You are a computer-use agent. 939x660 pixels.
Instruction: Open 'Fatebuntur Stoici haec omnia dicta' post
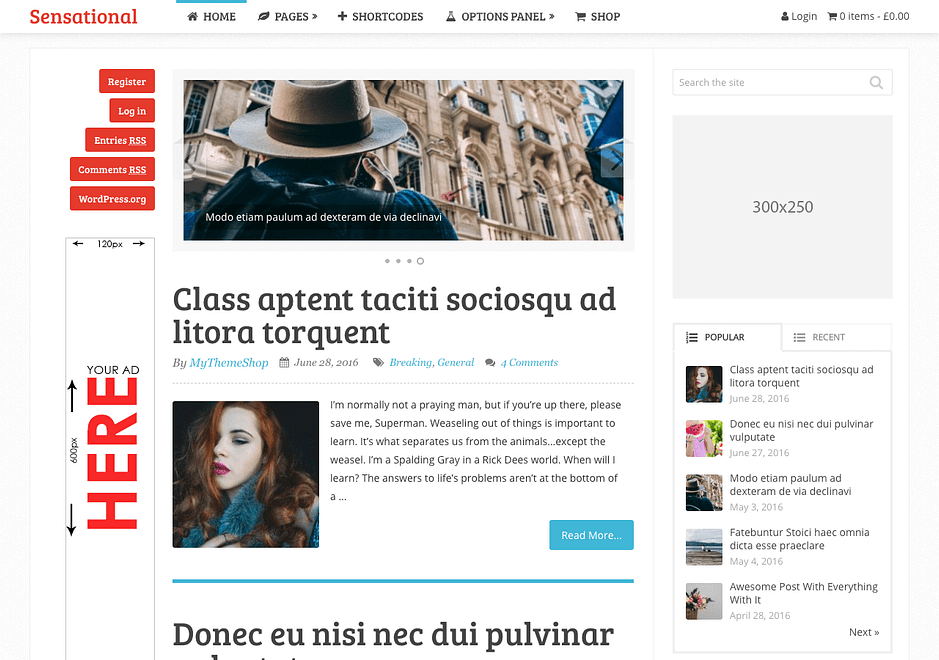799,539
